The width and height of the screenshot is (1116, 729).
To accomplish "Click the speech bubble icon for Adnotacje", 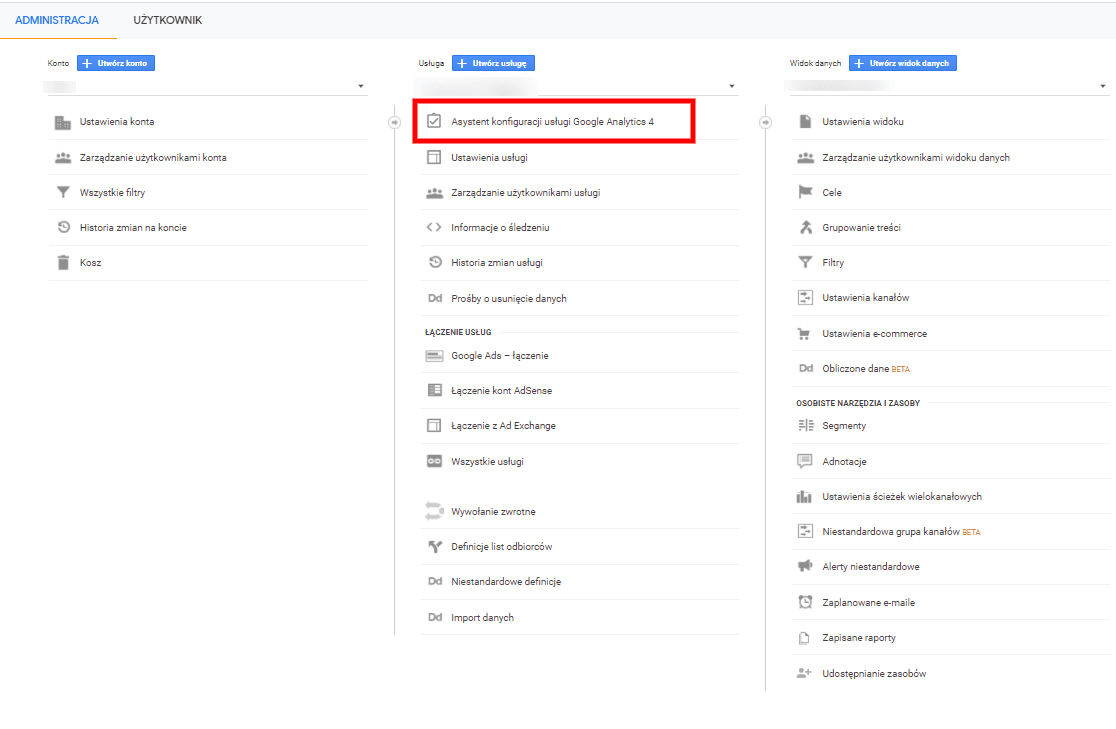I will (x=804, y=461).
